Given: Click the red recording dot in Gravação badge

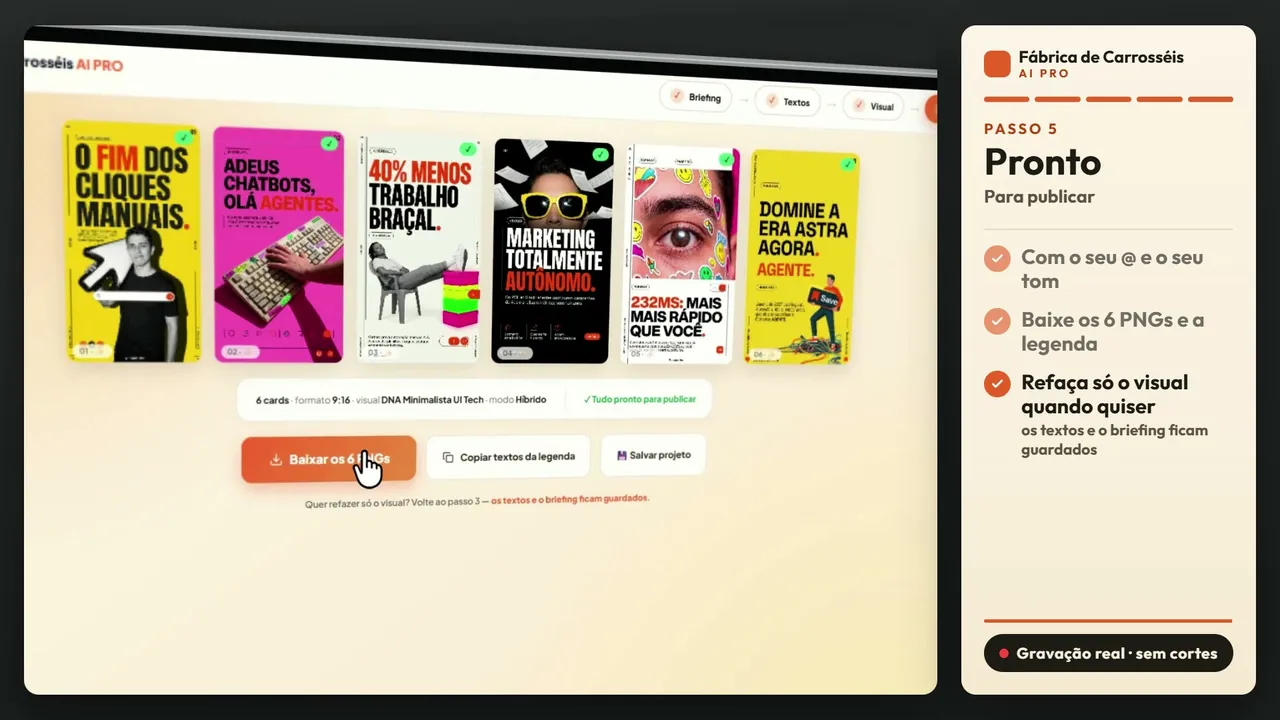Looking at the screenshot, I should pyautogui.click(x=1004, y=654).
